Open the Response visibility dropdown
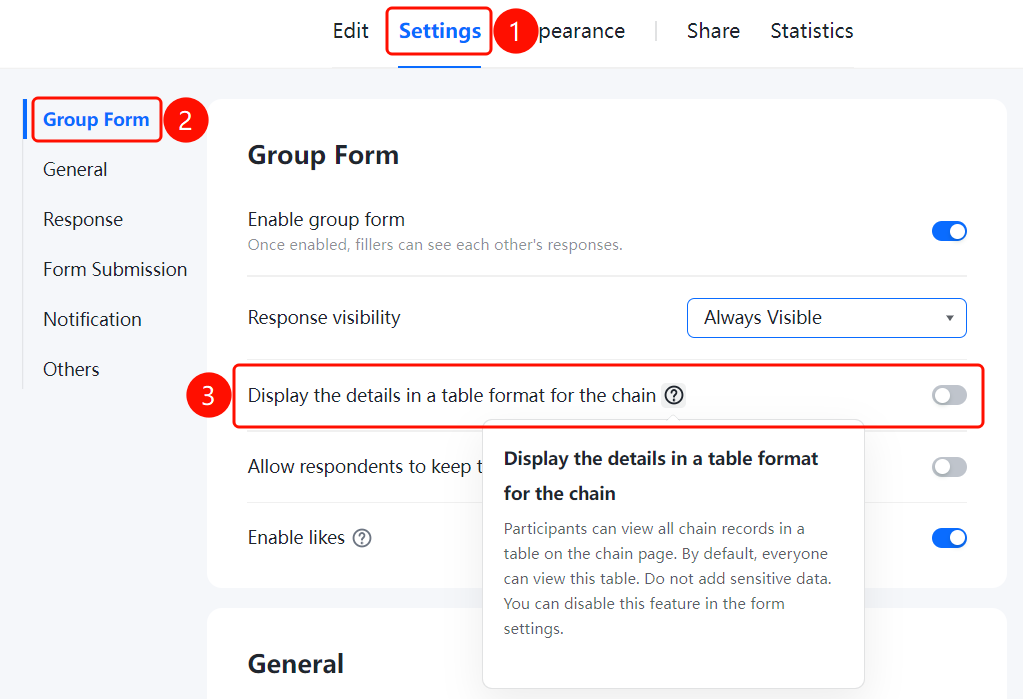 click(827, 318)
